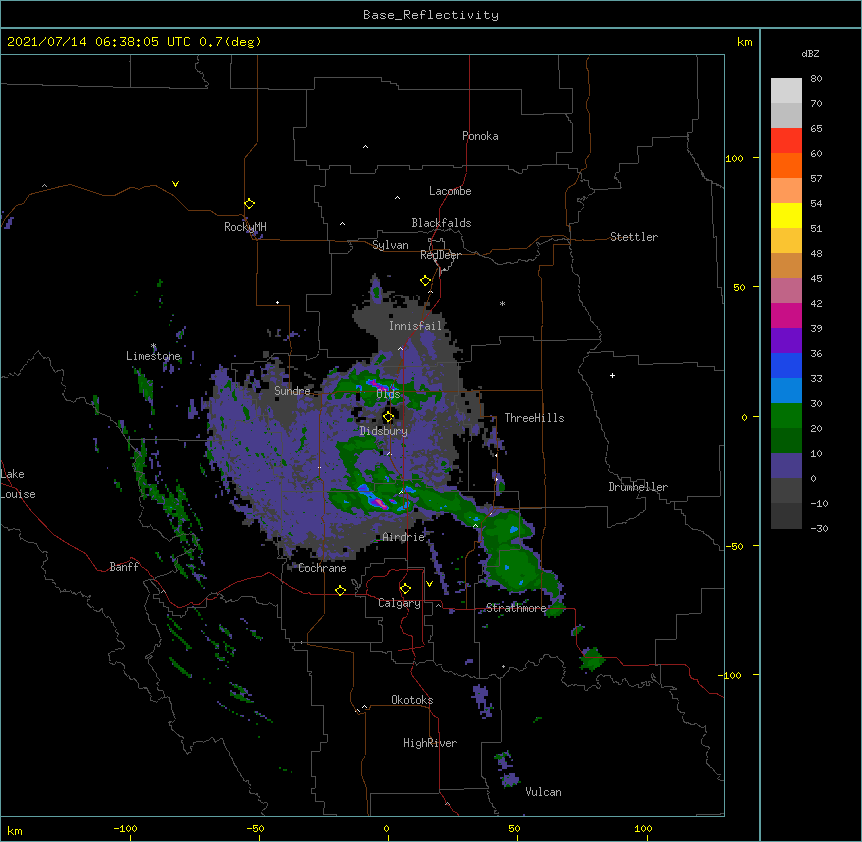Select the bright yellow 51–54 dBZ swatch
The width and height of the screenshot is (862, 842).
(x=786, y=215)
